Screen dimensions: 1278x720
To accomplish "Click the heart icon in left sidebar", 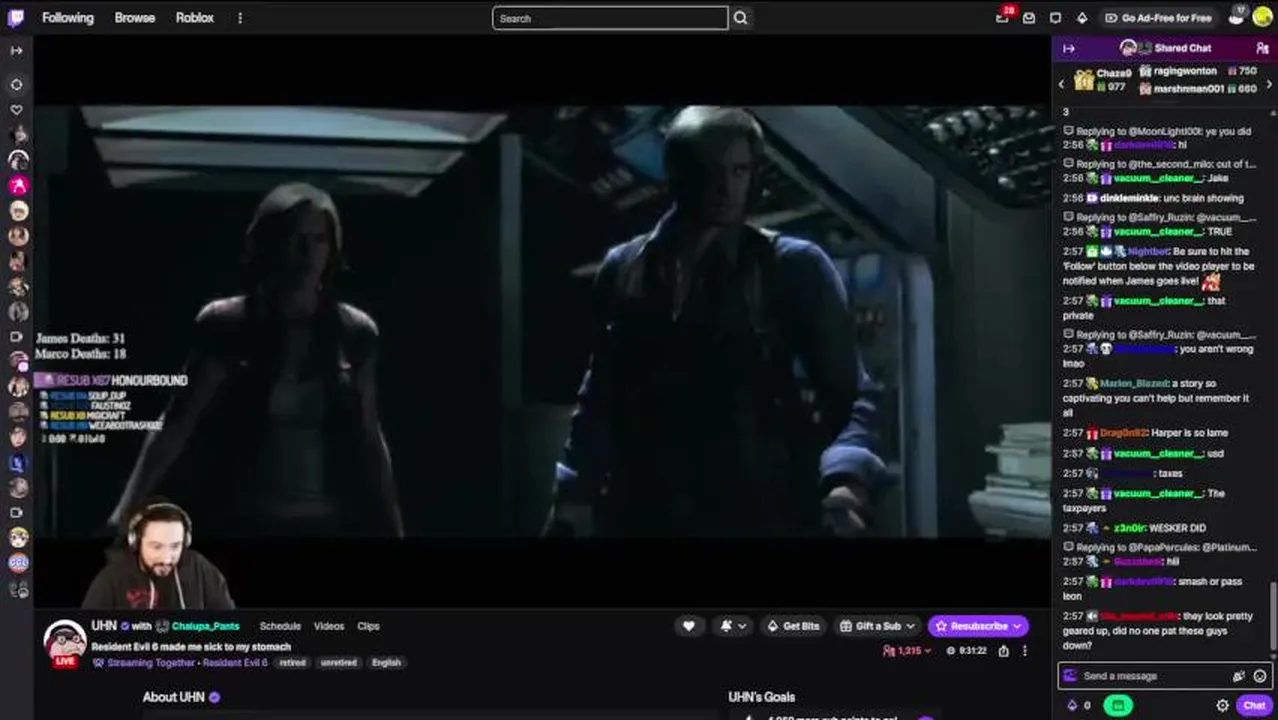I will tap(17, 110).
